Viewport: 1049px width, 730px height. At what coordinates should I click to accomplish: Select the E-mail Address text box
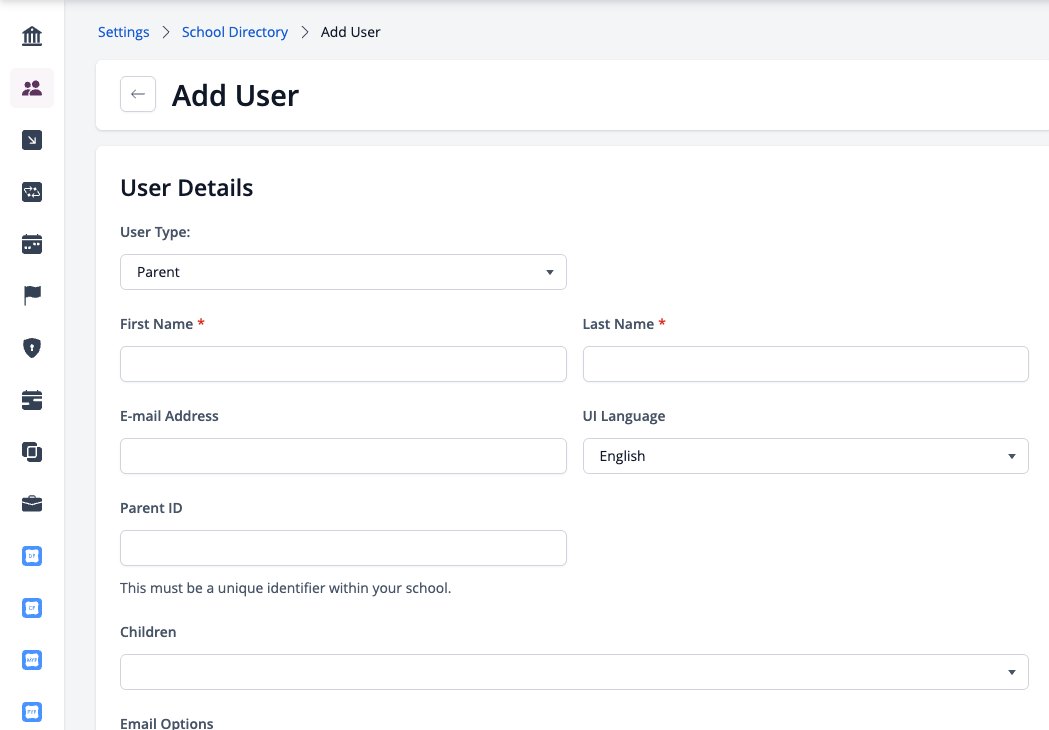click(x=343, y=456)
